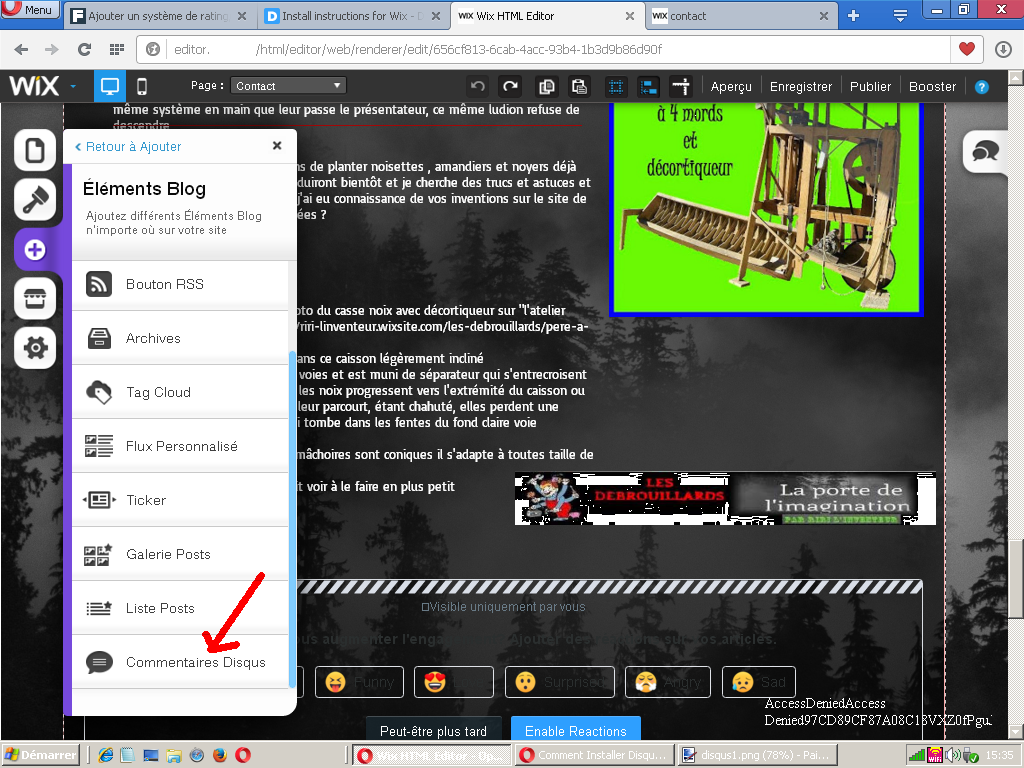
Task: Add Commentaires Disqus element
Action: 180,662
